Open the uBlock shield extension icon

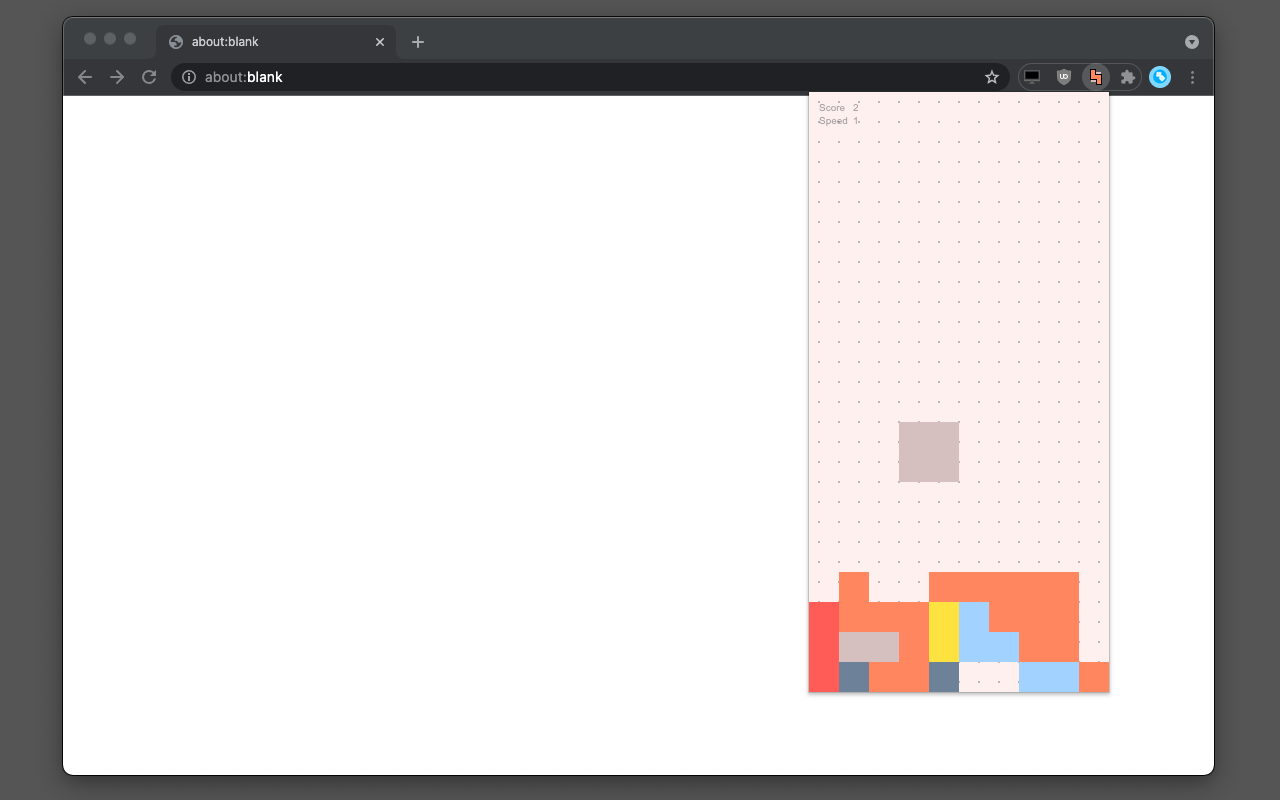click(x=1064, y=77)
